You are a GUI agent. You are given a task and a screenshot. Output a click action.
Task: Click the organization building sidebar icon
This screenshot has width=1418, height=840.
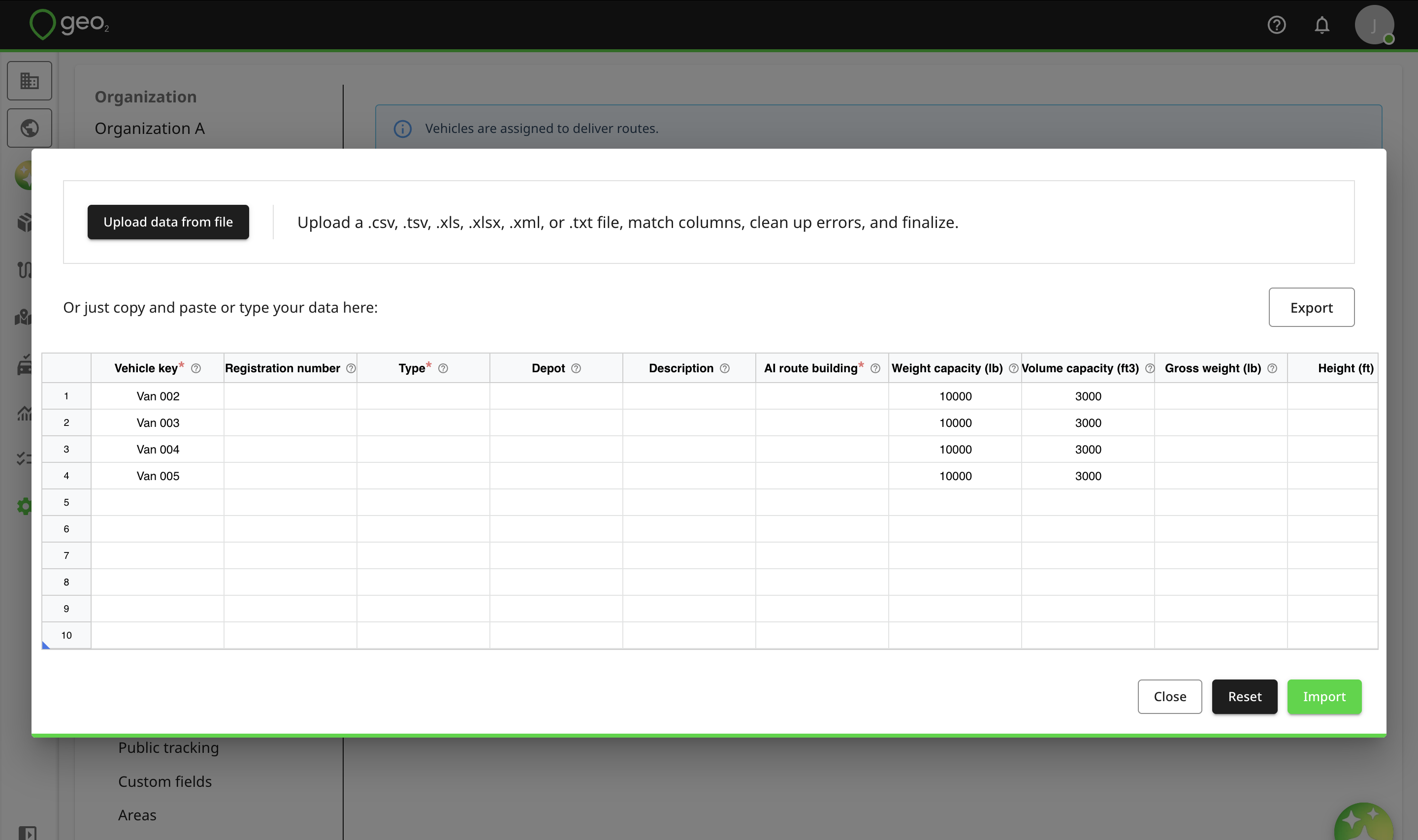(30, 81)
